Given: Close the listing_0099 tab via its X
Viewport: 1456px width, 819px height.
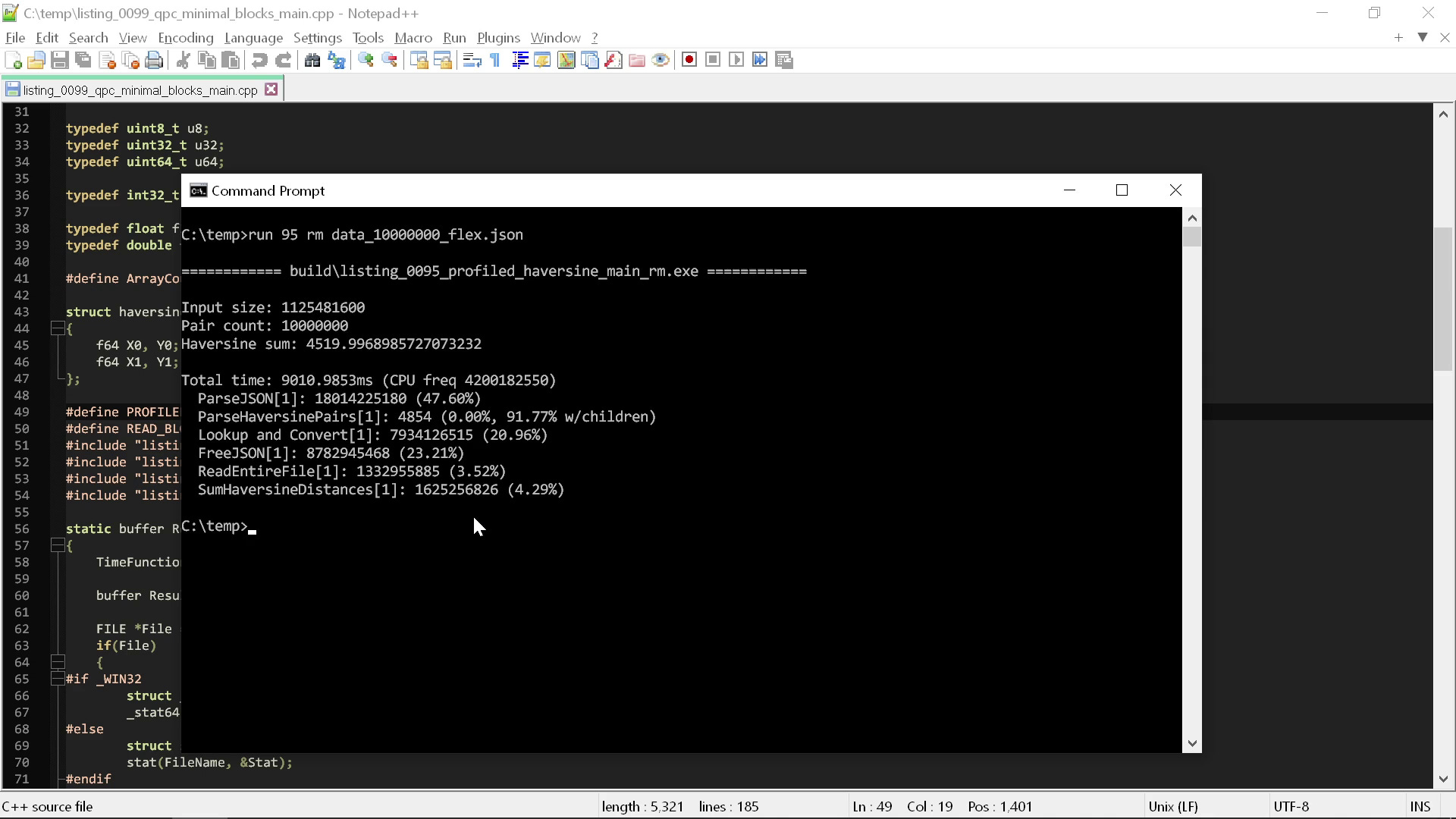Looking at the screenshot, I should coord(271,89).
